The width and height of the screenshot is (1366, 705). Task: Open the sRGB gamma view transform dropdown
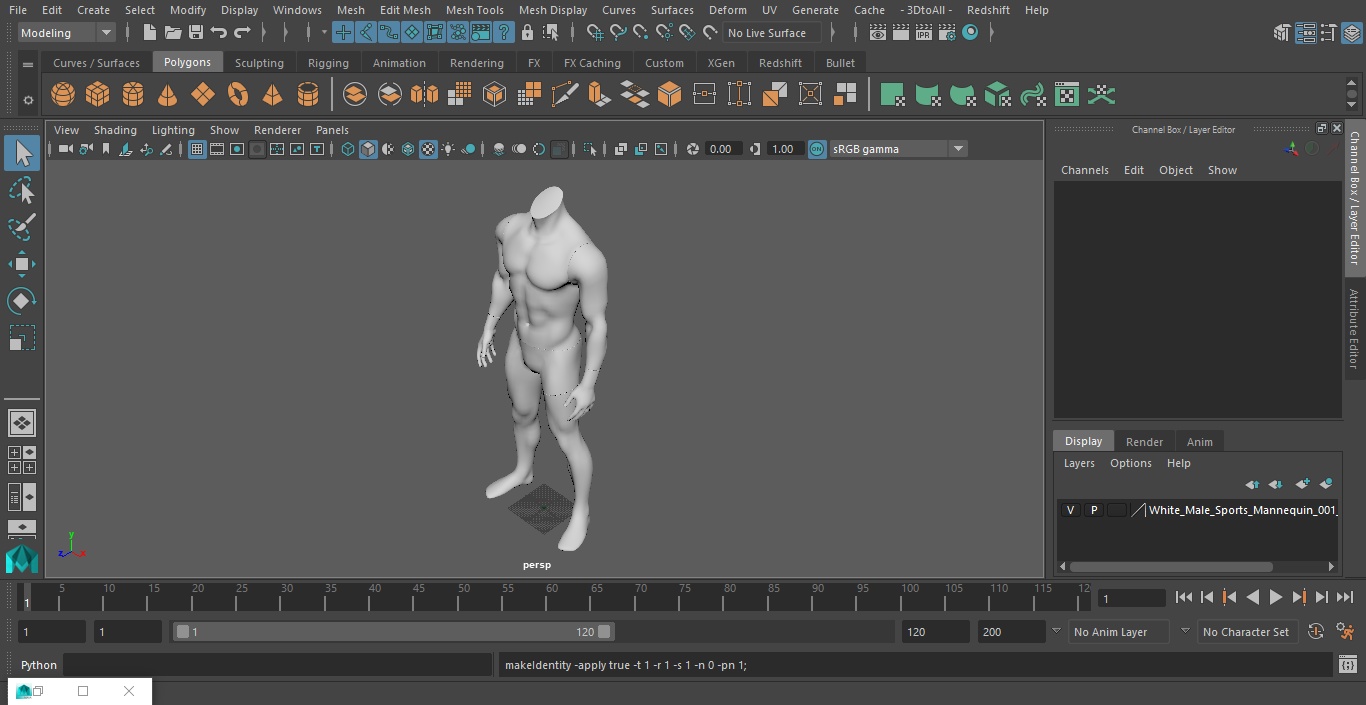(898, 149)
